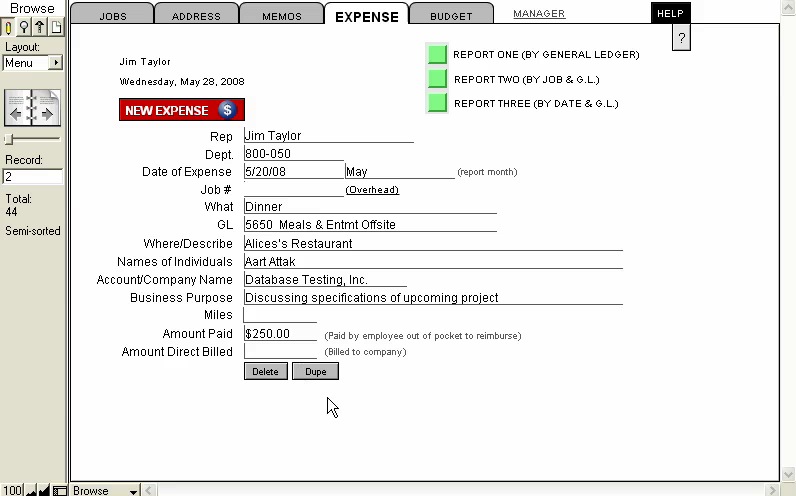Viewport: 796px width, 496px height.
Task: Click the Jim Taylor header name
Action: (x=145, y=62)
